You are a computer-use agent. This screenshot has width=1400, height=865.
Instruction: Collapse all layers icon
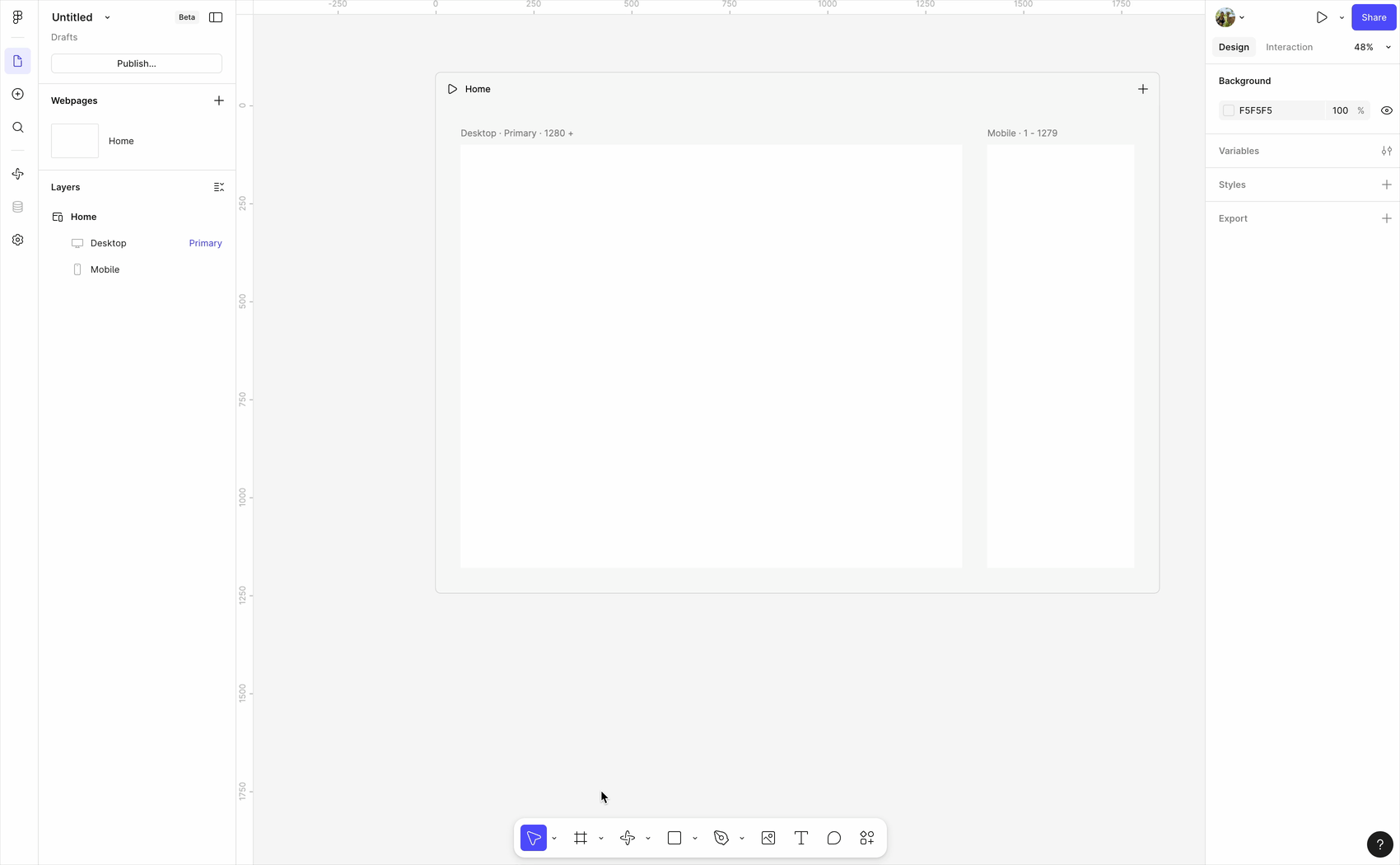coord(219,187)
